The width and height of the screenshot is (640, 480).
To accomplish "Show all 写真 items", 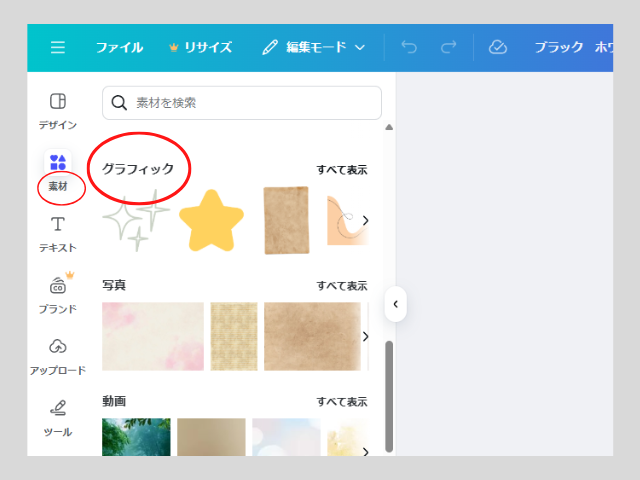I will (x=342, y=286).
